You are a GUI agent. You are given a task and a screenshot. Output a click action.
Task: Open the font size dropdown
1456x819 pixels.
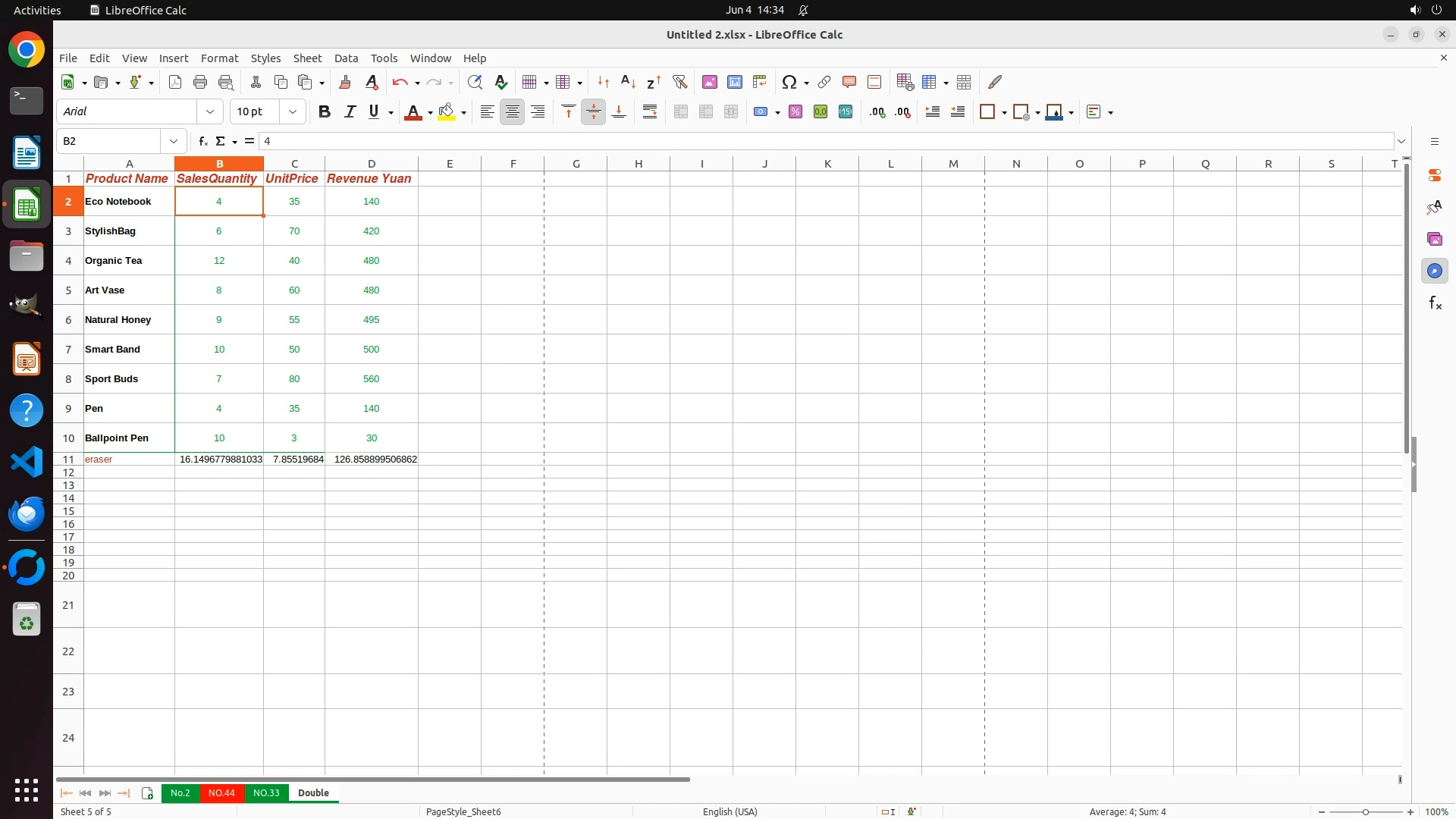click(293, 111)
